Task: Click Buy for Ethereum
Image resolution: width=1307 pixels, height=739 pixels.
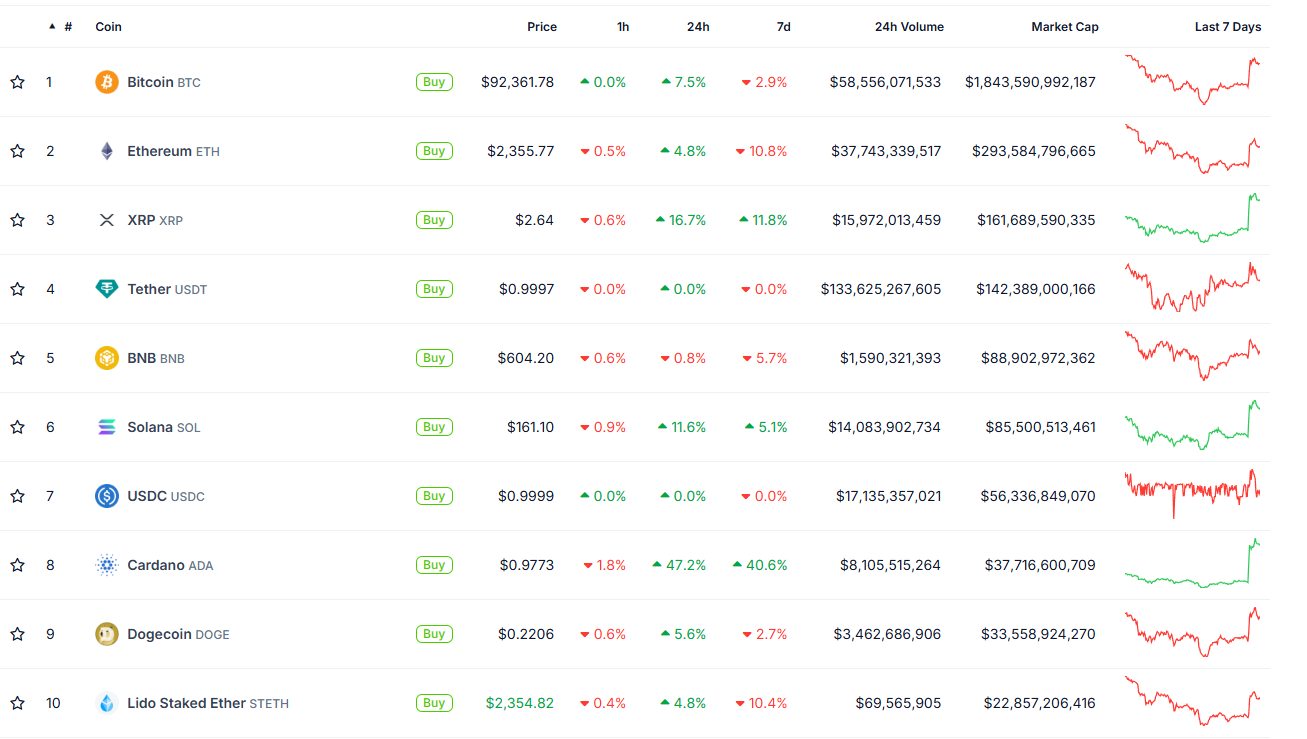Action: click(434, 151)
